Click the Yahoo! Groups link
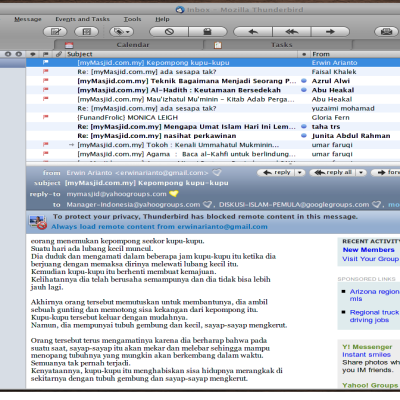 tap(370, 385)
